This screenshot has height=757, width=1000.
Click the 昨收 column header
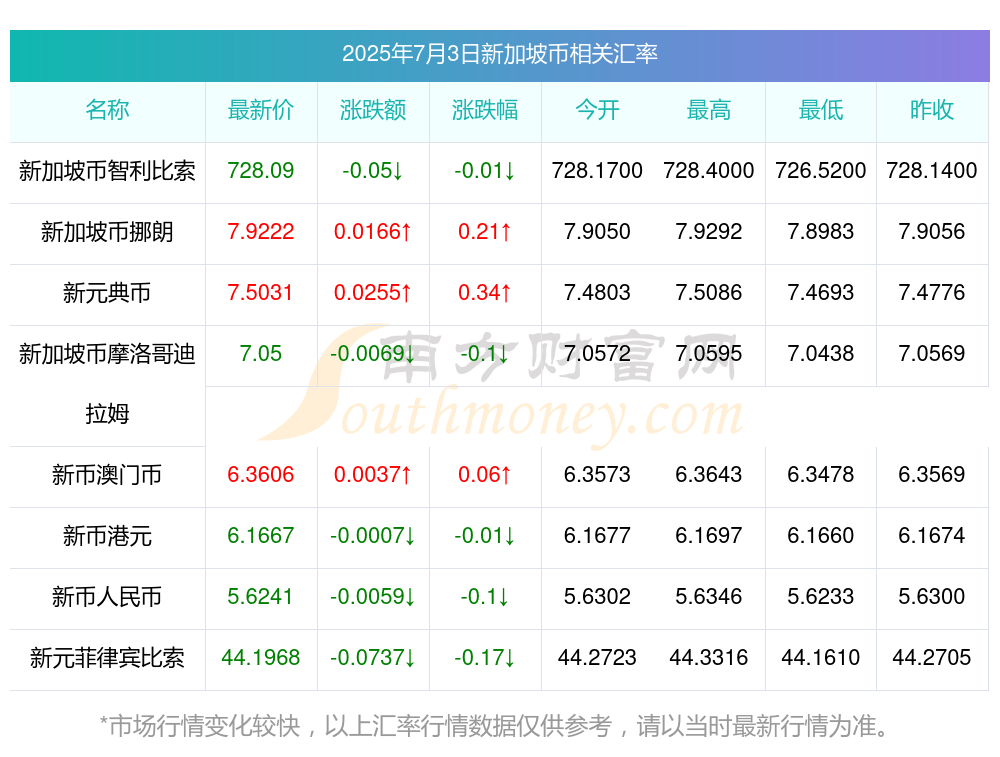click(932, 110)
